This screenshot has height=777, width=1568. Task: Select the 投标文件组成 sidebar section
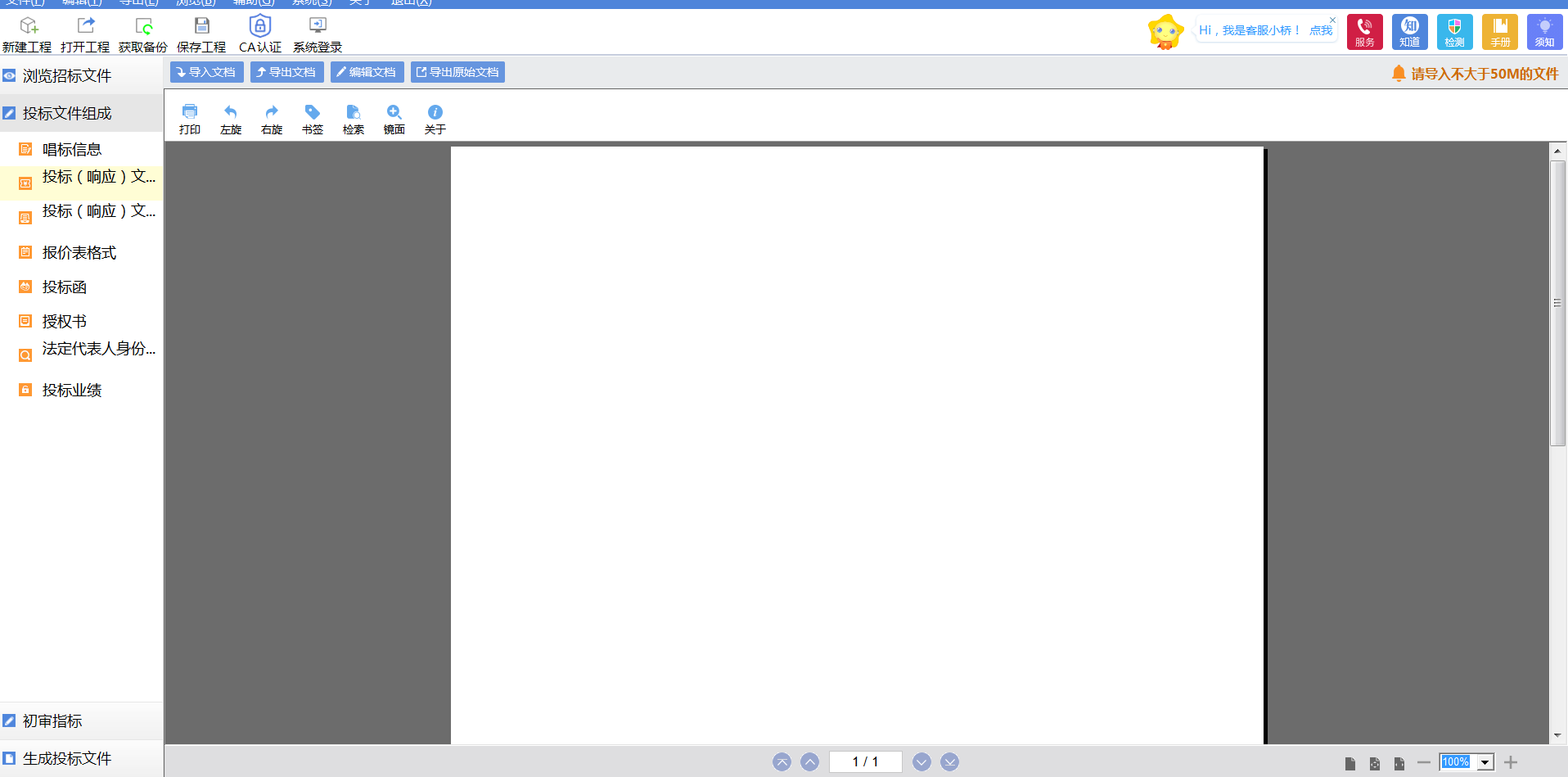(82, 113)
